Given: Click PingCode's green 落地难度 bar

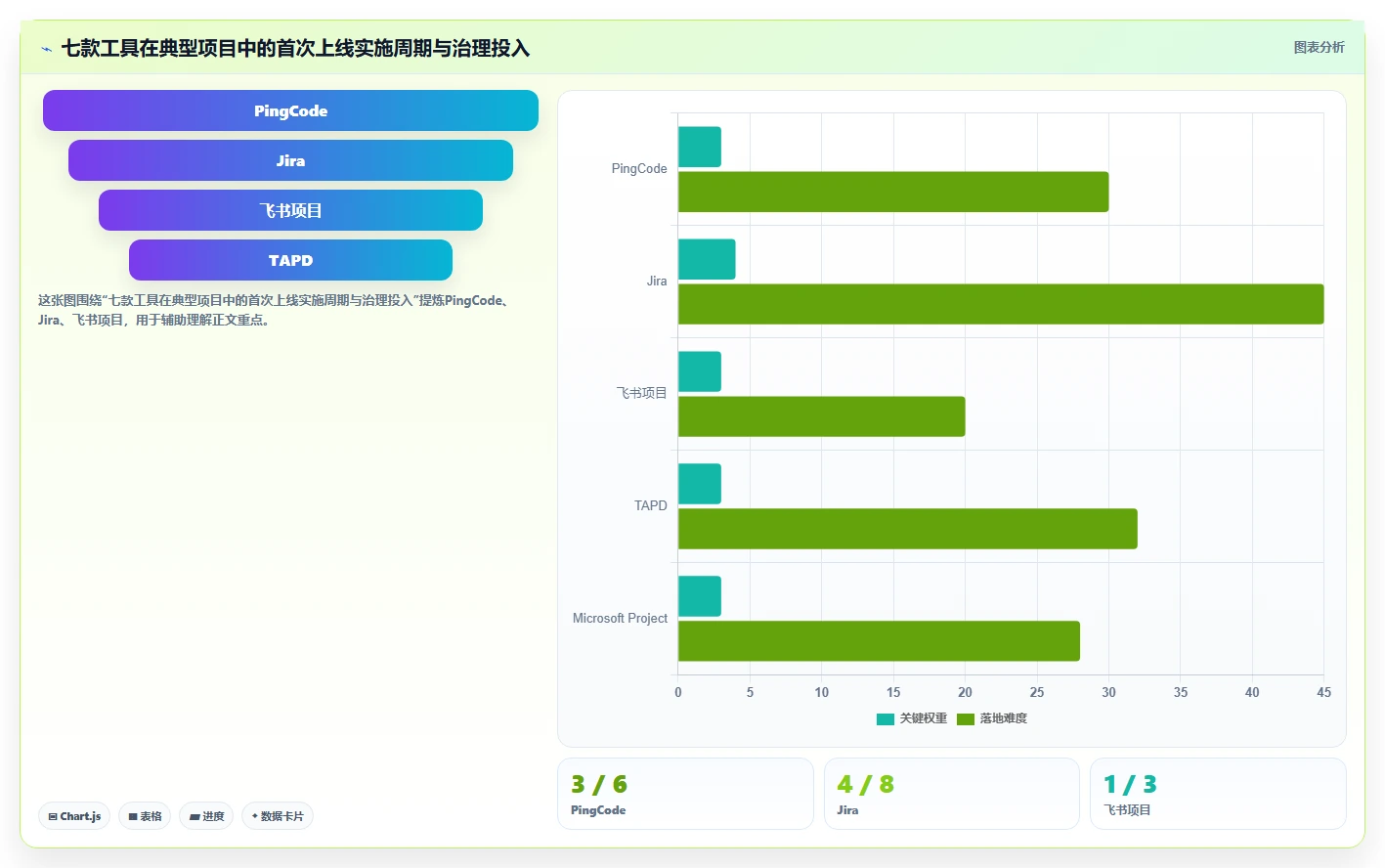Looking at the screenshot, I should click(893, 192).
